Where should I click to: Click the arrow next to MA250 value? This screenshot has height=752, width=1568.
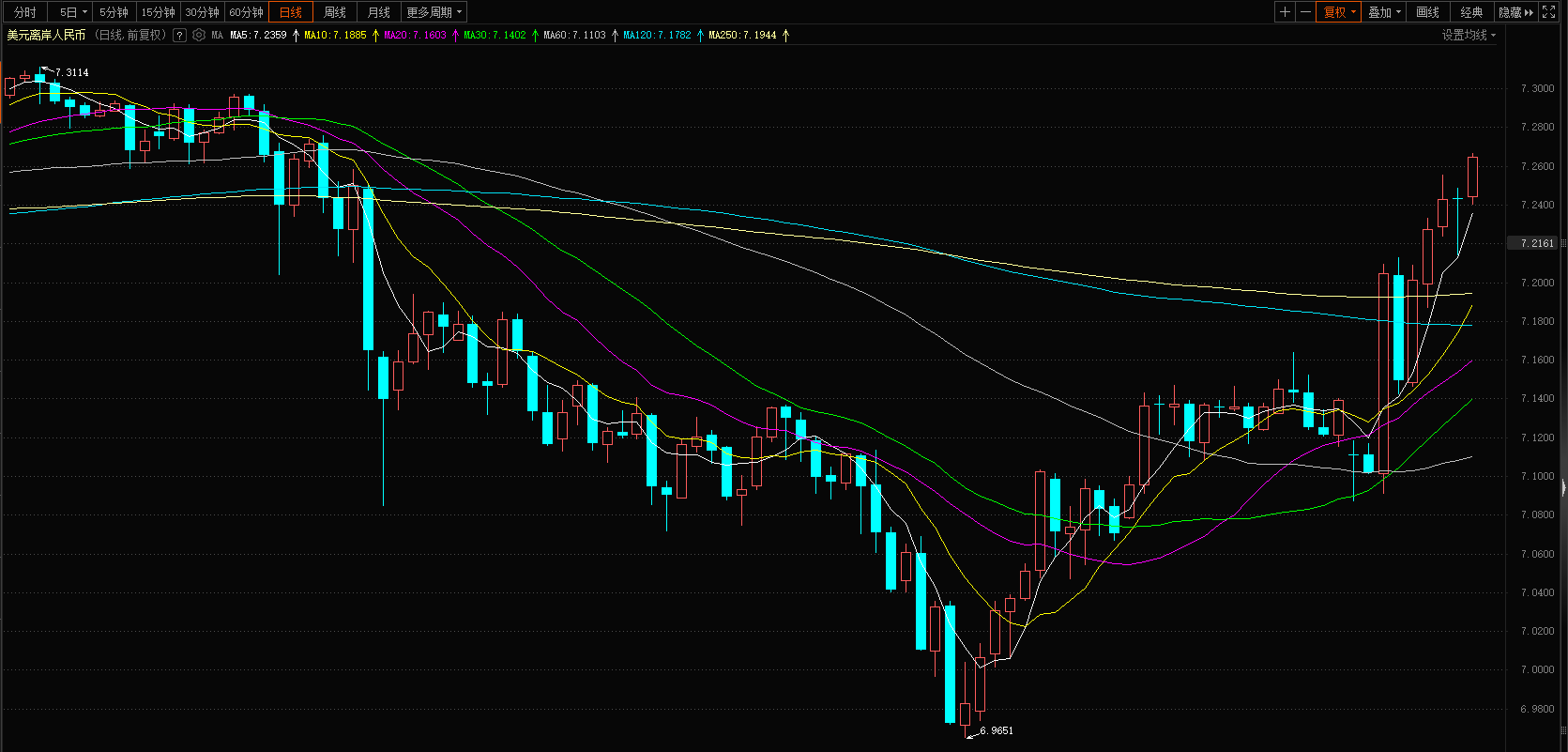click(x=786, y=35)
